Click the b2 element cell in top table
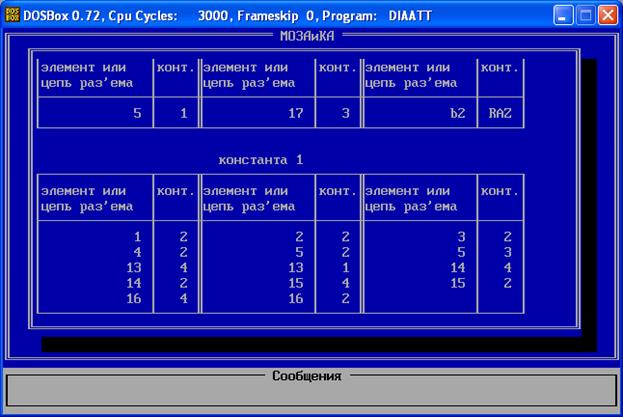The image size is (623, 417). [458, 113]
